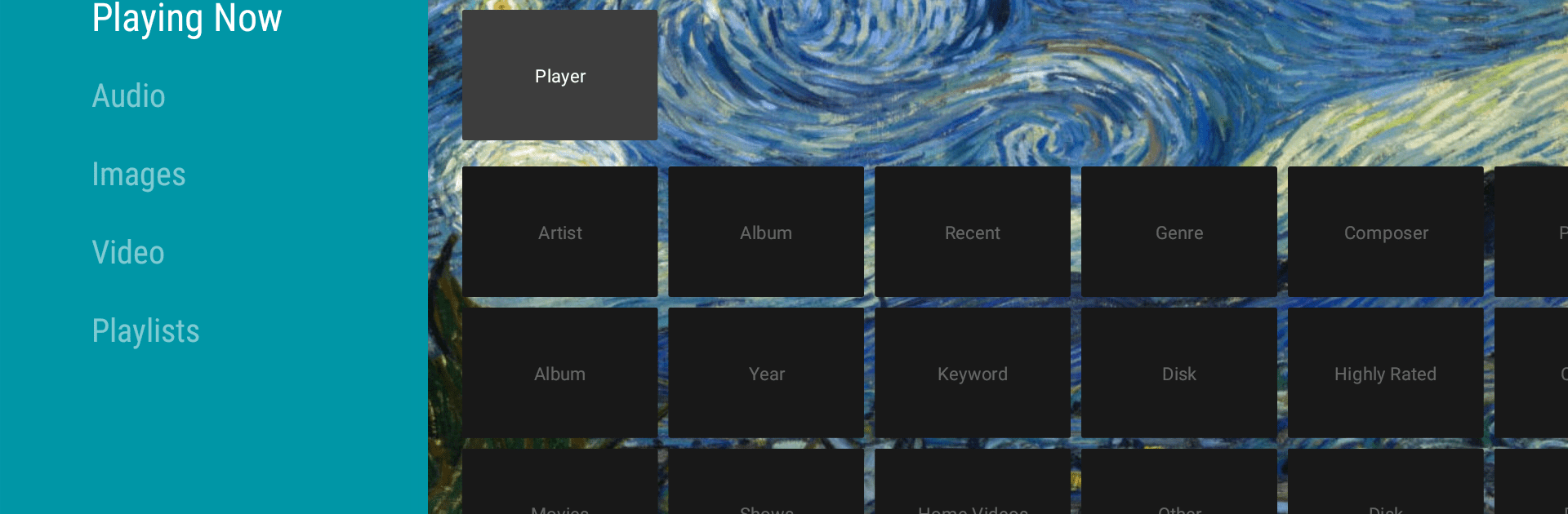The height and width of the screenshot is (514, 1568).
Task: Open the Composer card
Action: point(1386,232)
